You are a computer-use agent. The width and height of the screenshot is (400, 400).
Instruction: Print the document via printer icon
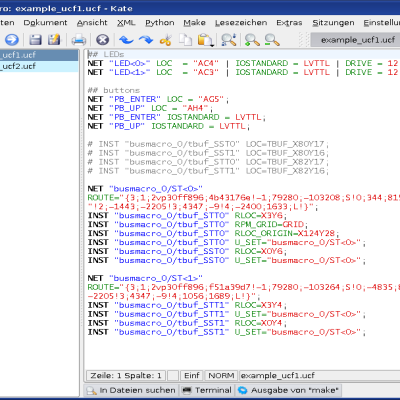(79, 40)
